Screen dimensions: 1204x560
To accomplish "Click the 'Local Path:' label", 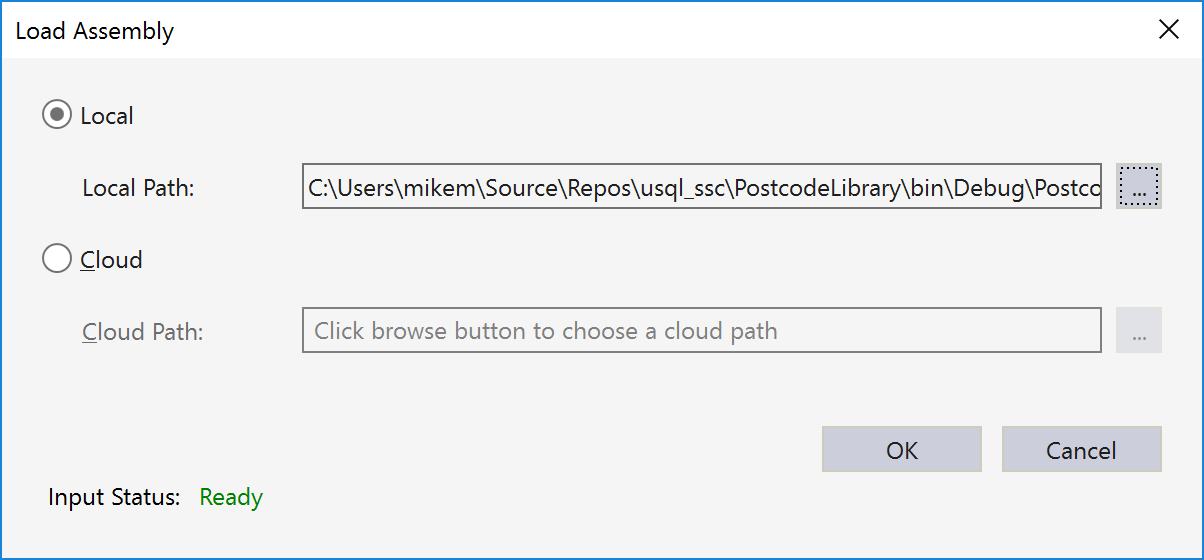I will point(138,188).
